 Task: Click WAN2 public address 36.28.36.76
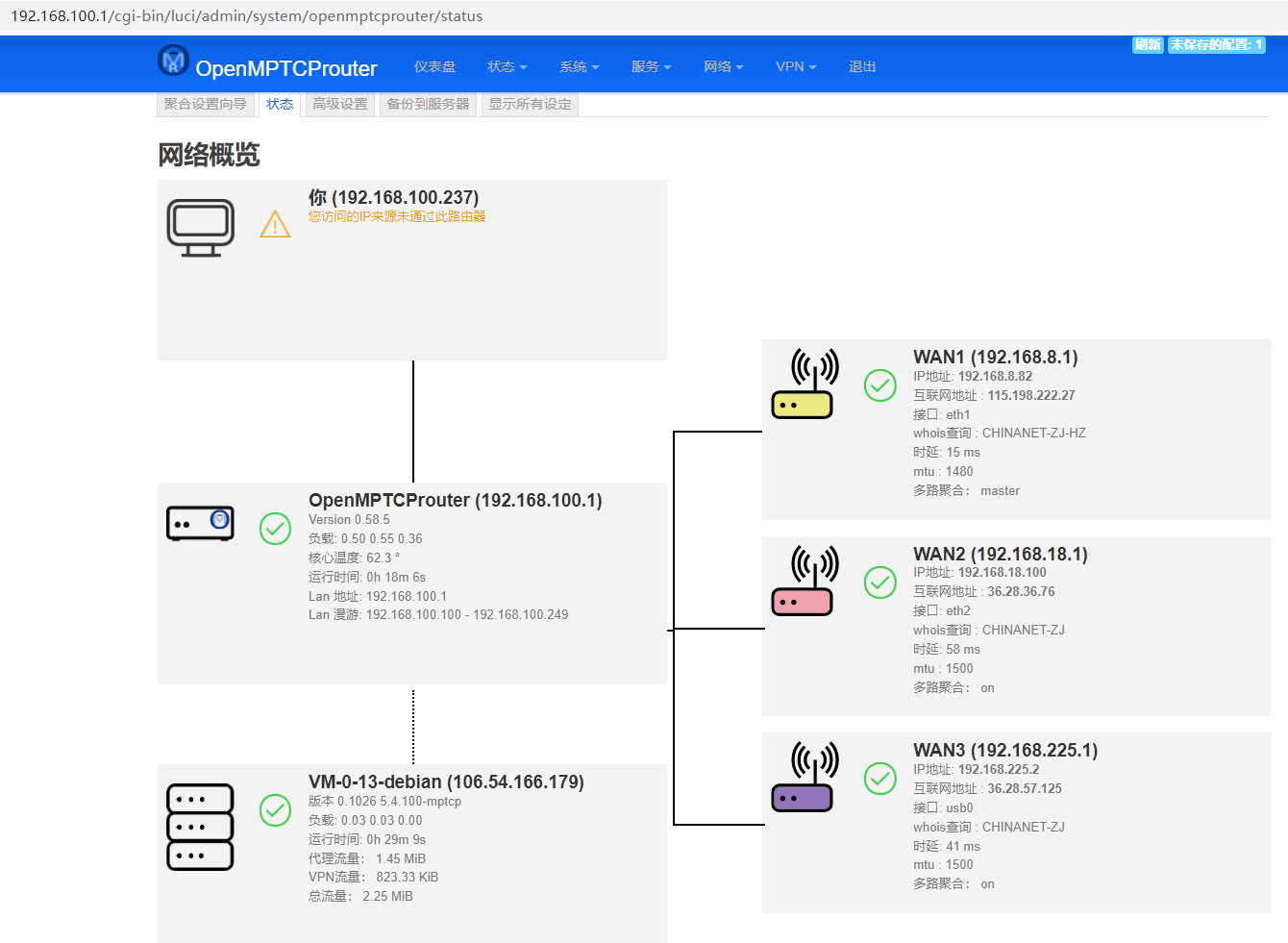(x=1021, y=591)
